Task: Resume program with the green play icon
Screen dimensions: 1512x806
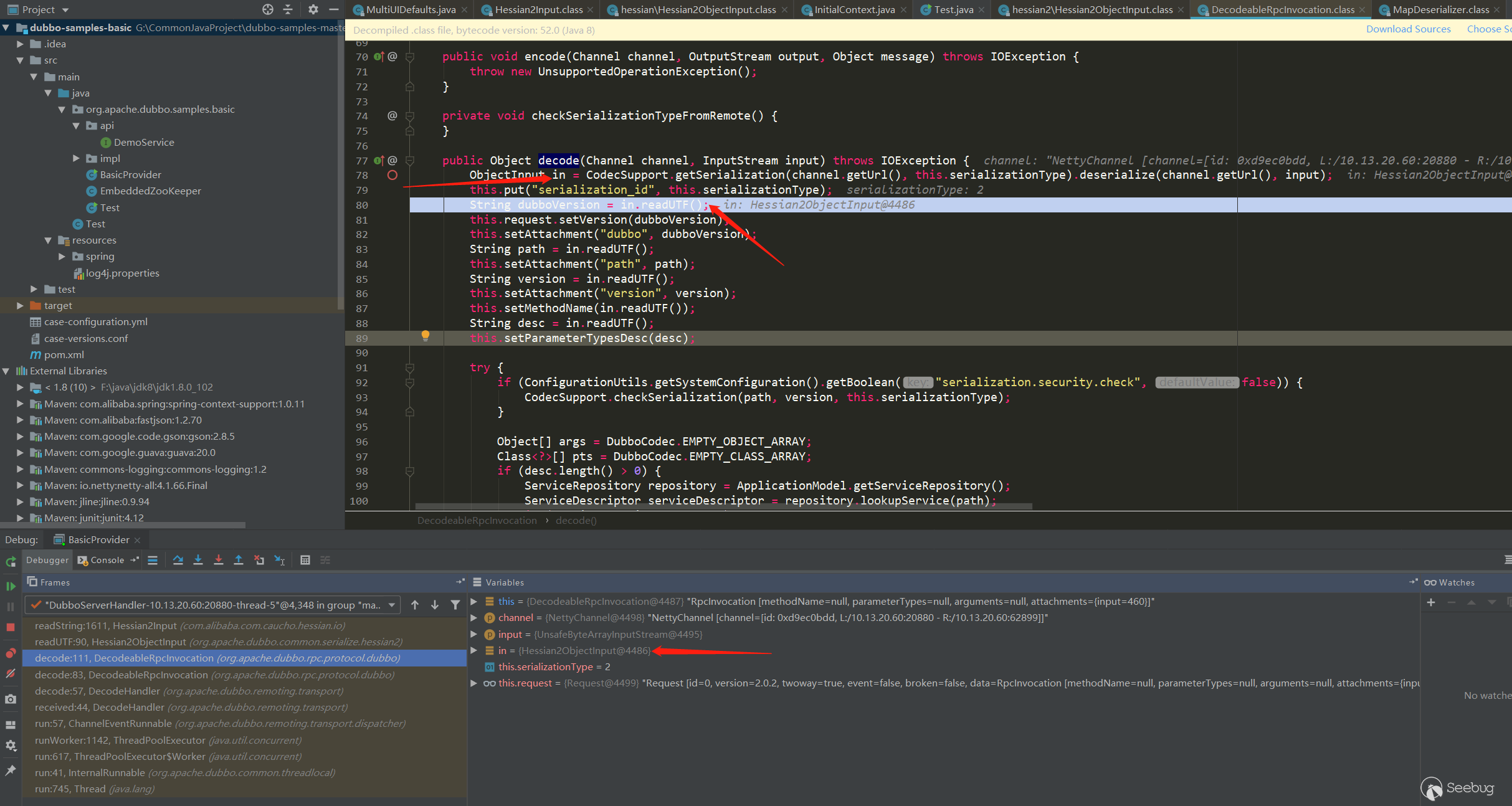Action: pyautogui.click(x=11, y=586)
